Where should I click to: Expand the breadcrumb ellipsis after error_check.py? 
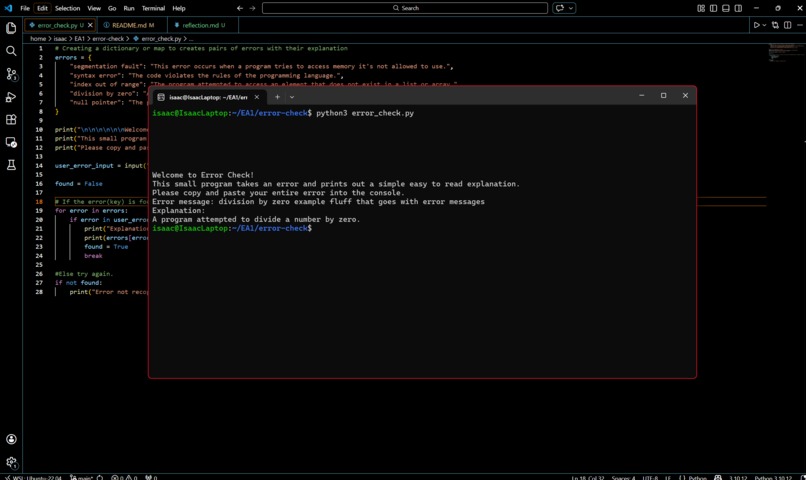[x=191, y=39]
